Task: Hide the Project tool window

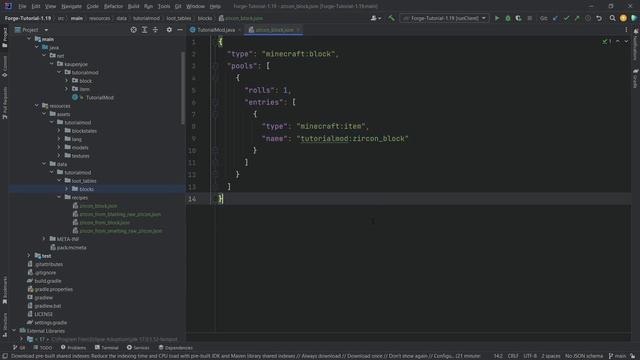Action: tap(180, 30)
